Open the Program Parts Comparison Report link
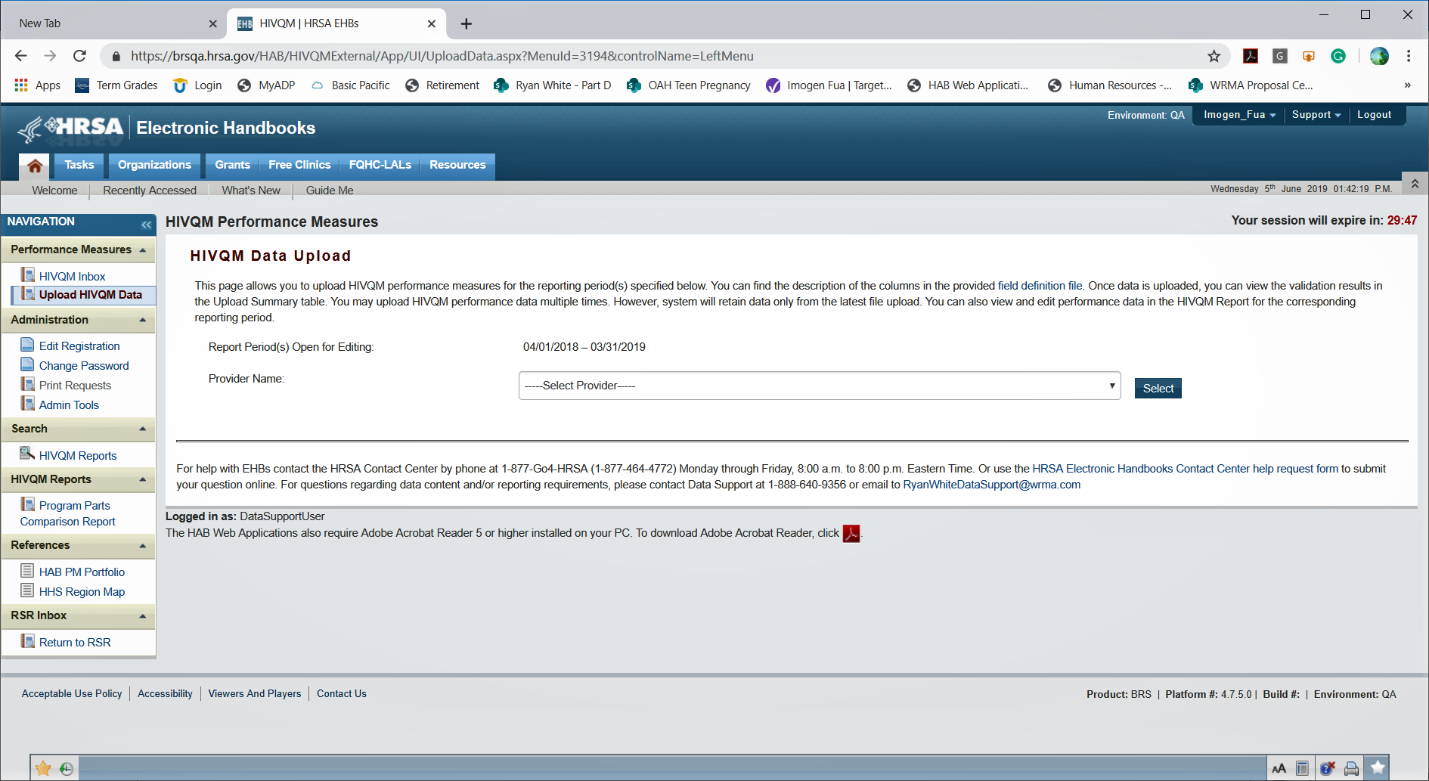1429x781 pixels. pyautogui.click(x=68, y=513)
